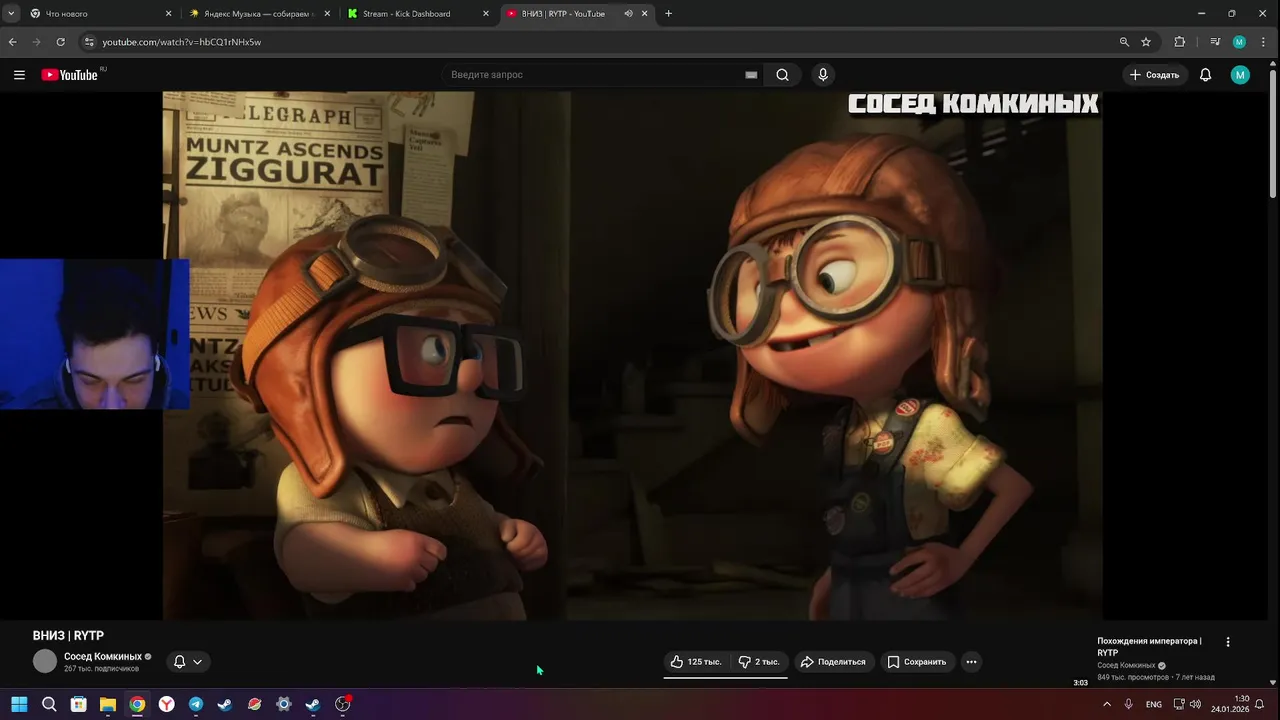This screenshot has height=720, width=1280.
Task: Open the media control button in Chrome
Action: (x=1215, y=42)
